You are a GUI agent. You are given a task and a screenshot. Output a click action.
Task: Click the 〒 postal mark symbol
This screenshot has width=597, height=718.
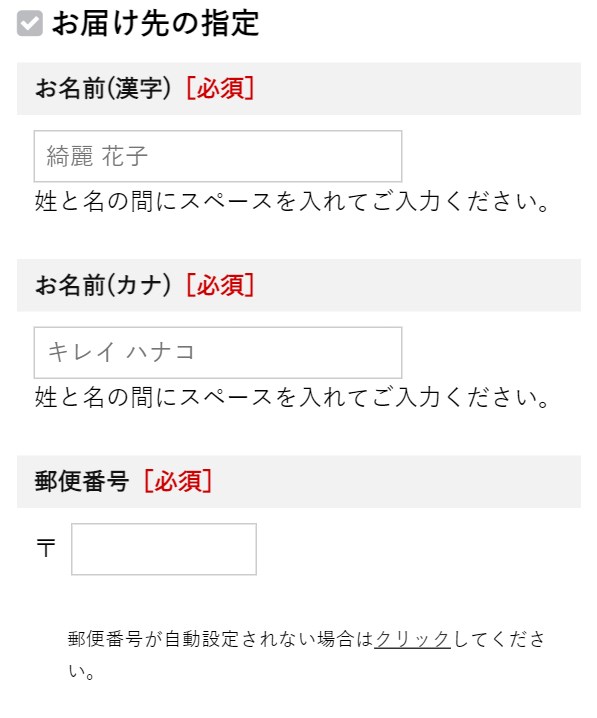tap(46, 548)
